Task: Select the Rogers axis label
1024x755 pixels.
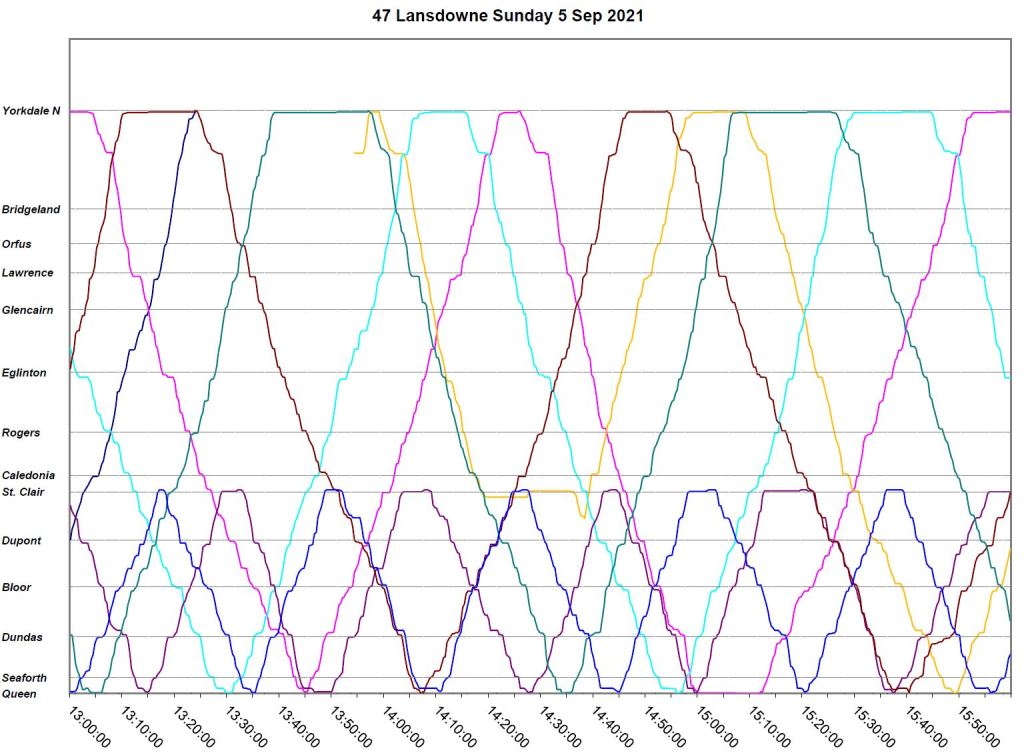Action: [x=21, y=433]
